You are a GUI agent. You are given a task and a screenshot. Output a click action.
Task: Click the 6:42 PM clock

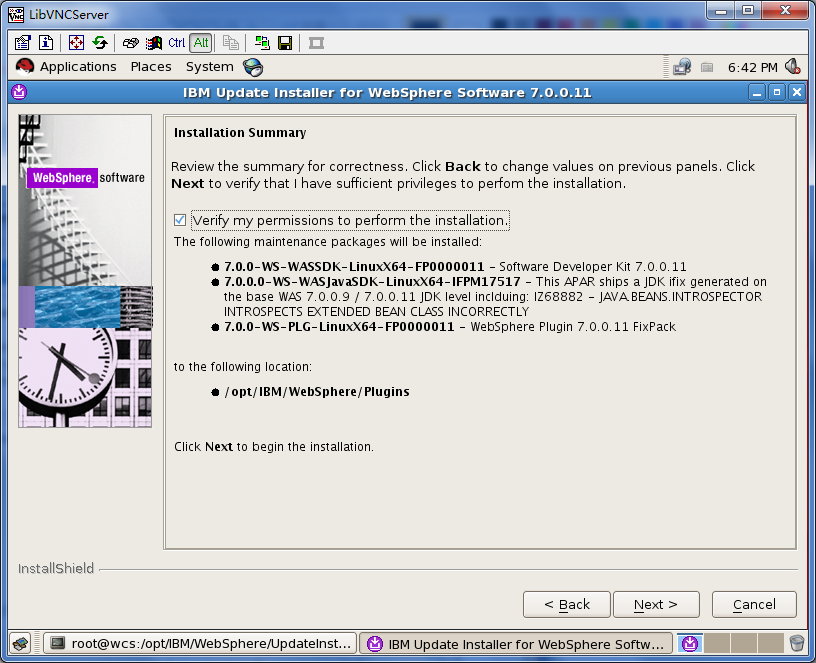pos(753,67)
